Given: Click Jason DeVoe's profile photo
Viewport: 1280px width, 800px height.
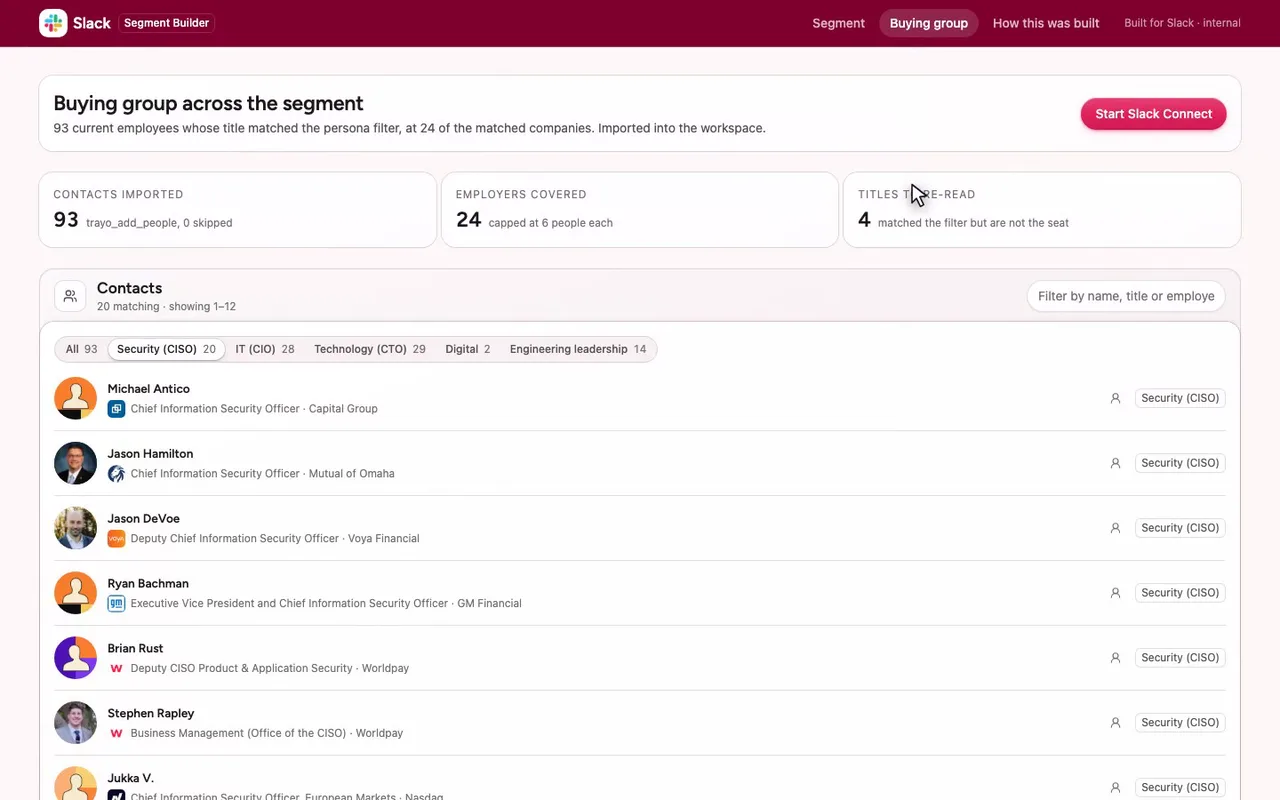Looking at the screenshot, I should (x=75, y=528).
